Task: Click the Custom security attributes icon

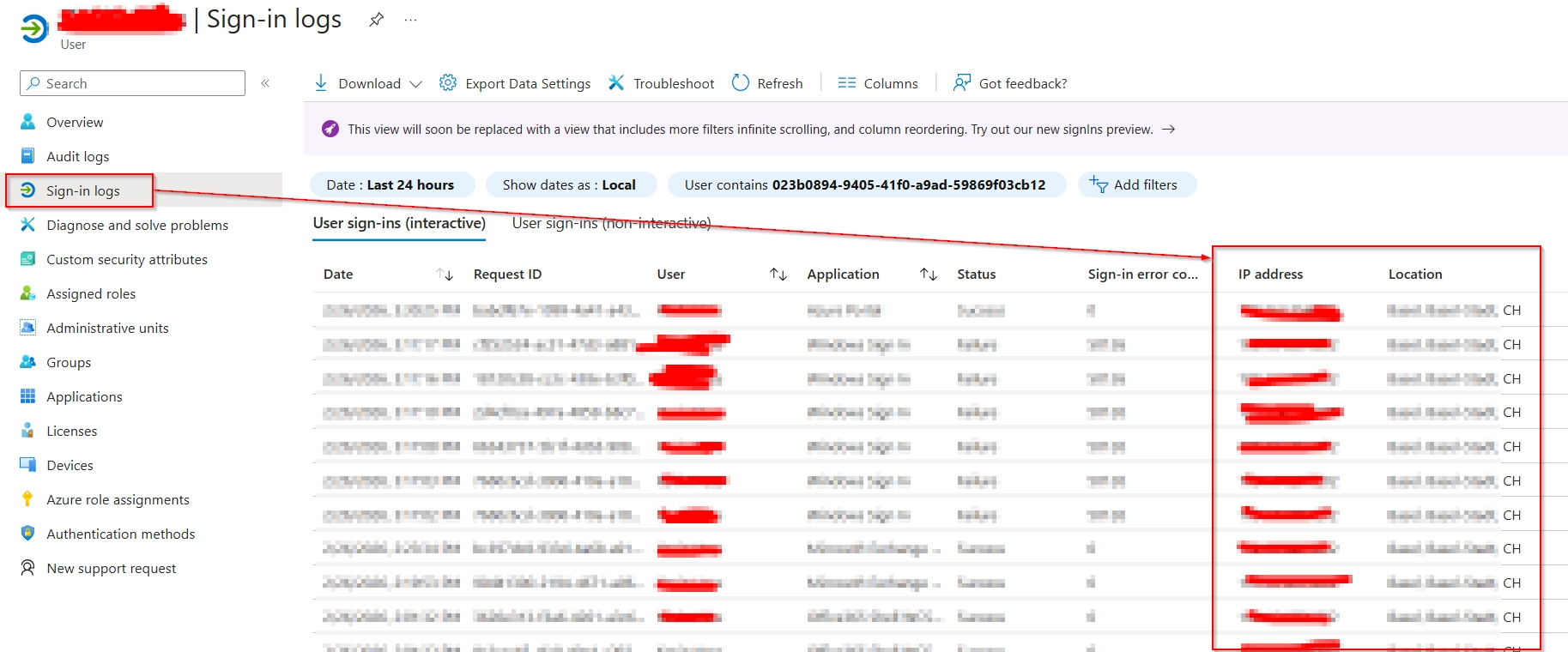Action: click(27, 259)
